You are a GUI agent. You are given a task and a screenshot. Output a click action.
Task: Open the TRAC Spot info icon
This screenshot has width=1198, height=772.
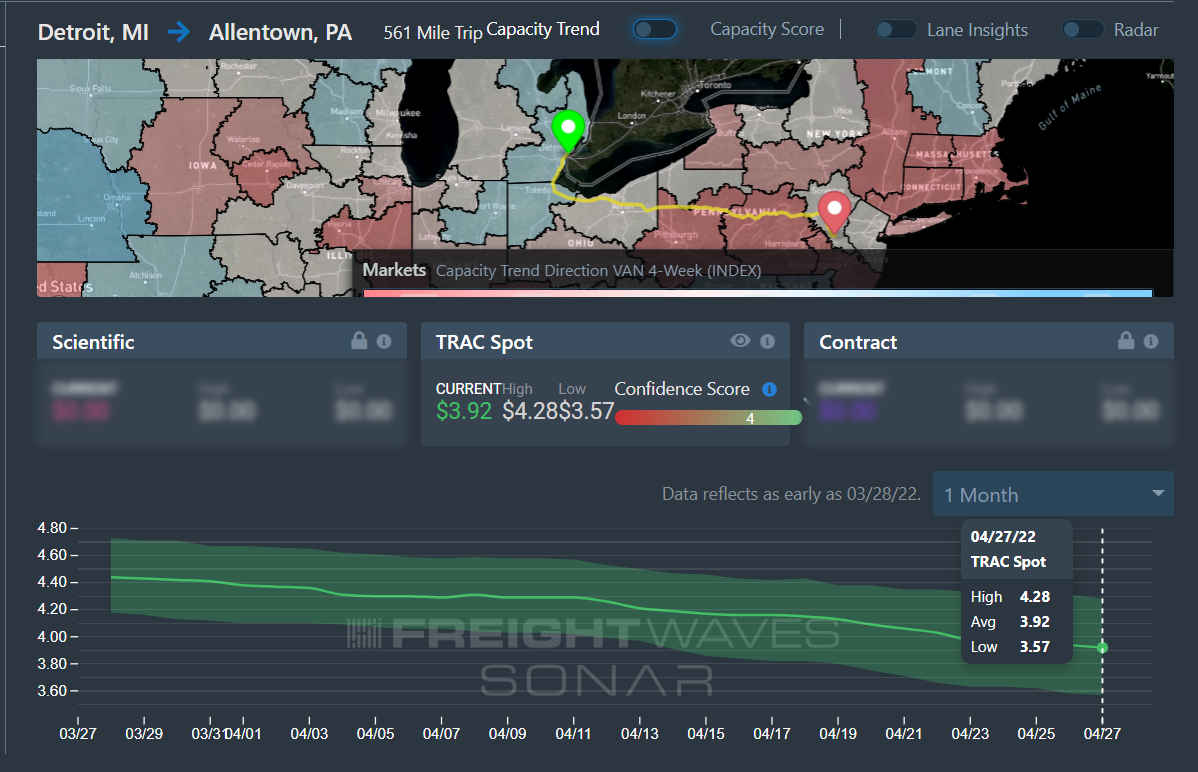768,342
